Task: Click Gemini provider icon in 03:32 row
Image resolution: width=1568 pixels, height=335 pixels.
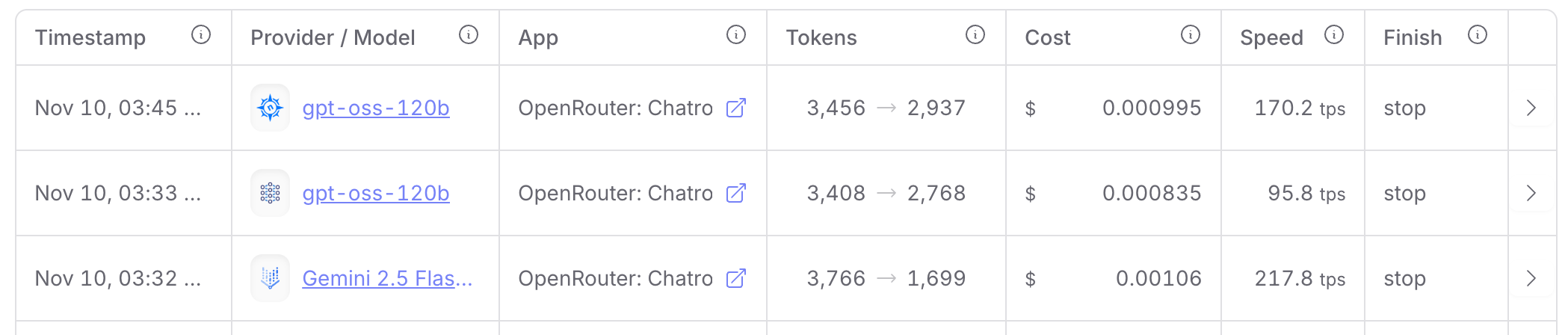Action: click(x=270, y=279)
